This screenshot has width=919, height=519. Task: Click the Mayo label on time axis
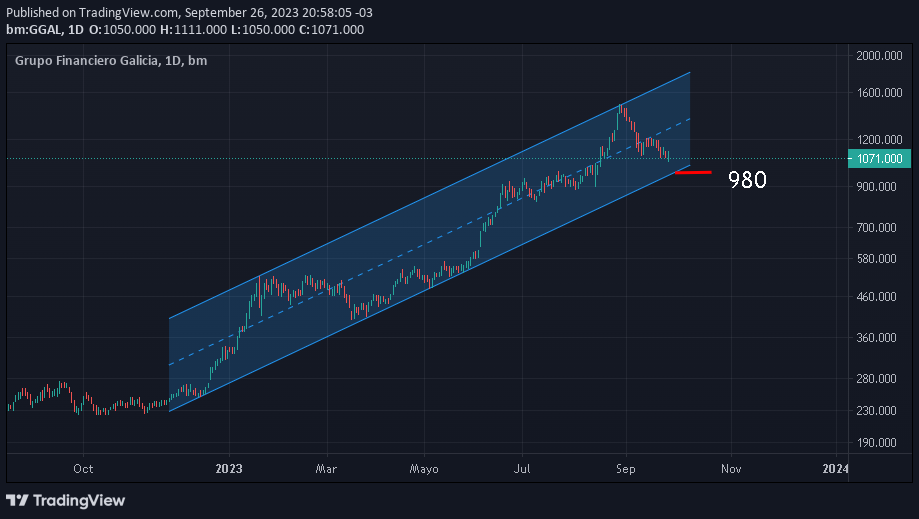pyautogui.click(x=424, y=468)
